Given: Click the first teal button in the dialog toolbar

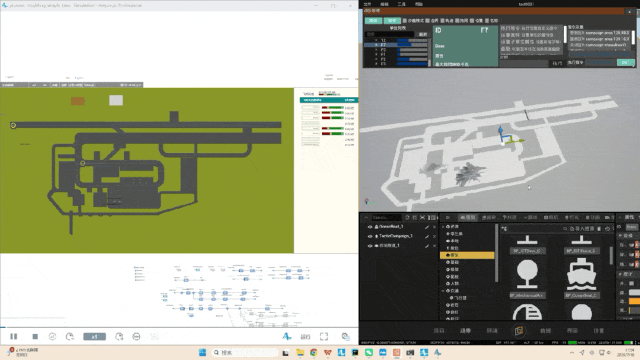Looking at the screenshot, I should [x=373, y=20].
